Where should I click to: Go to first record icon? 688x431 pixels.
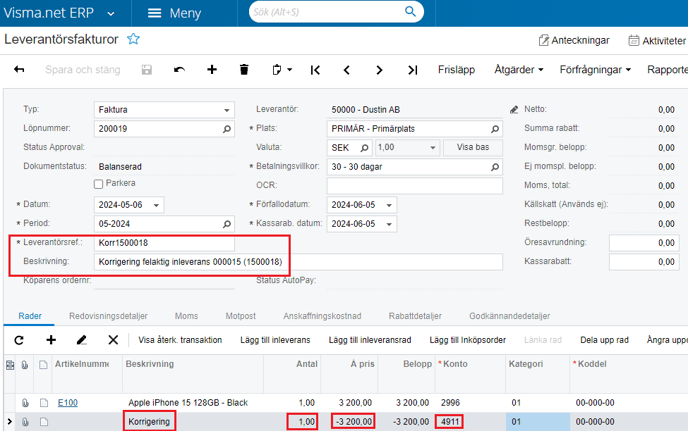315,70
